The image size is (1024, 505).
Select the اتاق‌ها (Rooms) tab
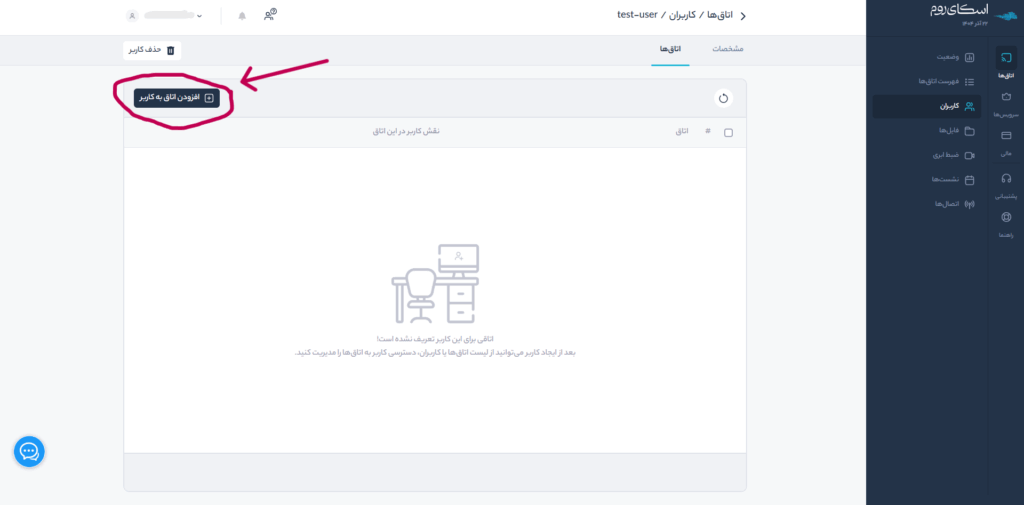coord(670,49)
